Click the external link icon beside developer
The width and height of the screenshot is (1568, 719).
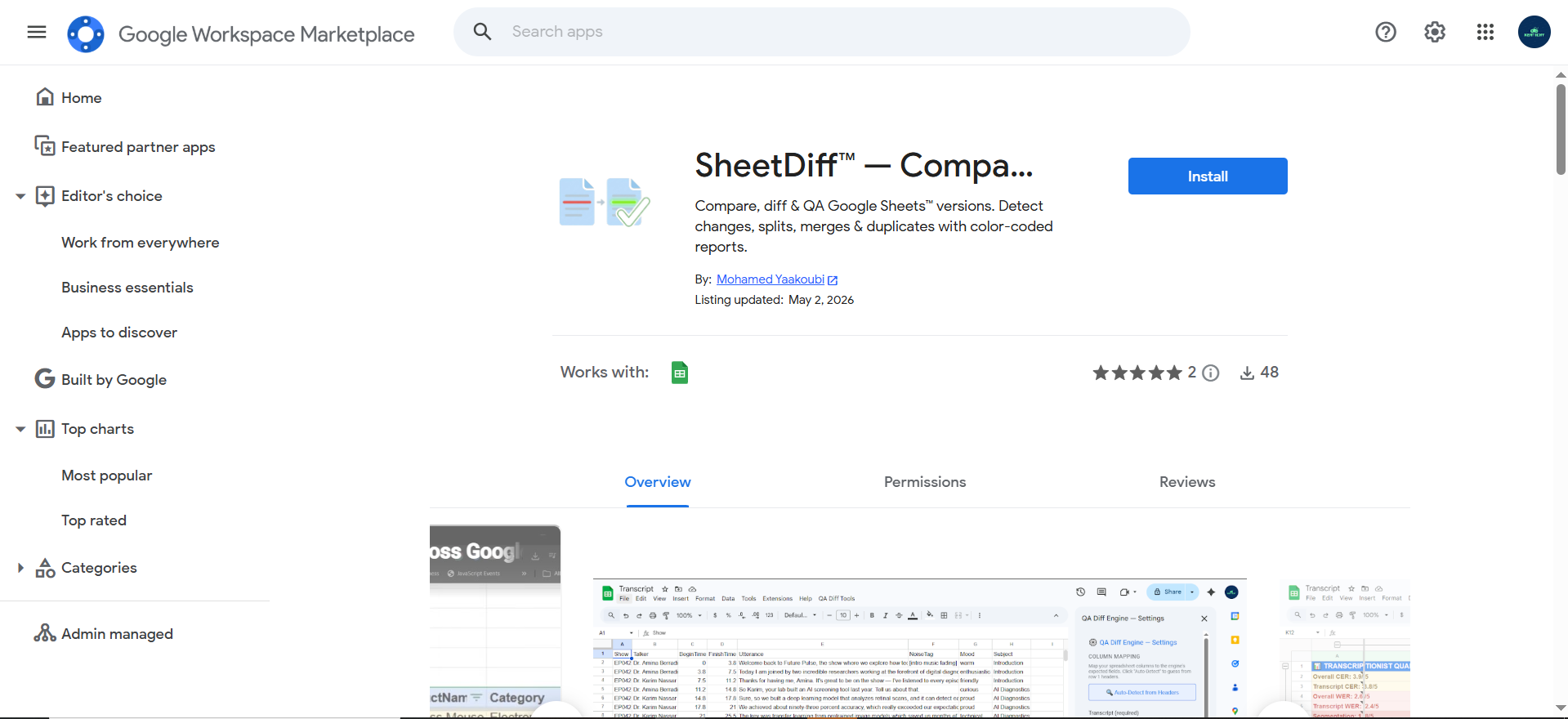(x=833, y=280)
